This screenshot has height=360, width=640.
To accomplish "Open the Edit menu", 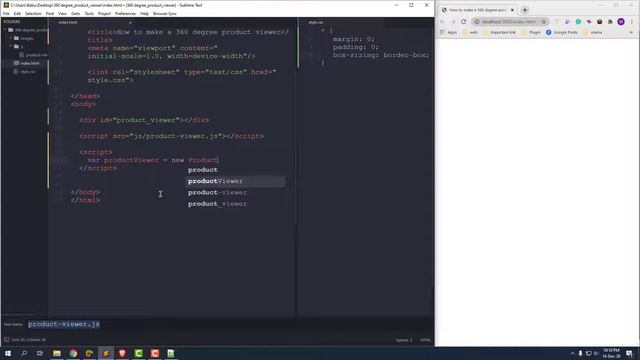I will pyautogui.click(x=17, y=13).
